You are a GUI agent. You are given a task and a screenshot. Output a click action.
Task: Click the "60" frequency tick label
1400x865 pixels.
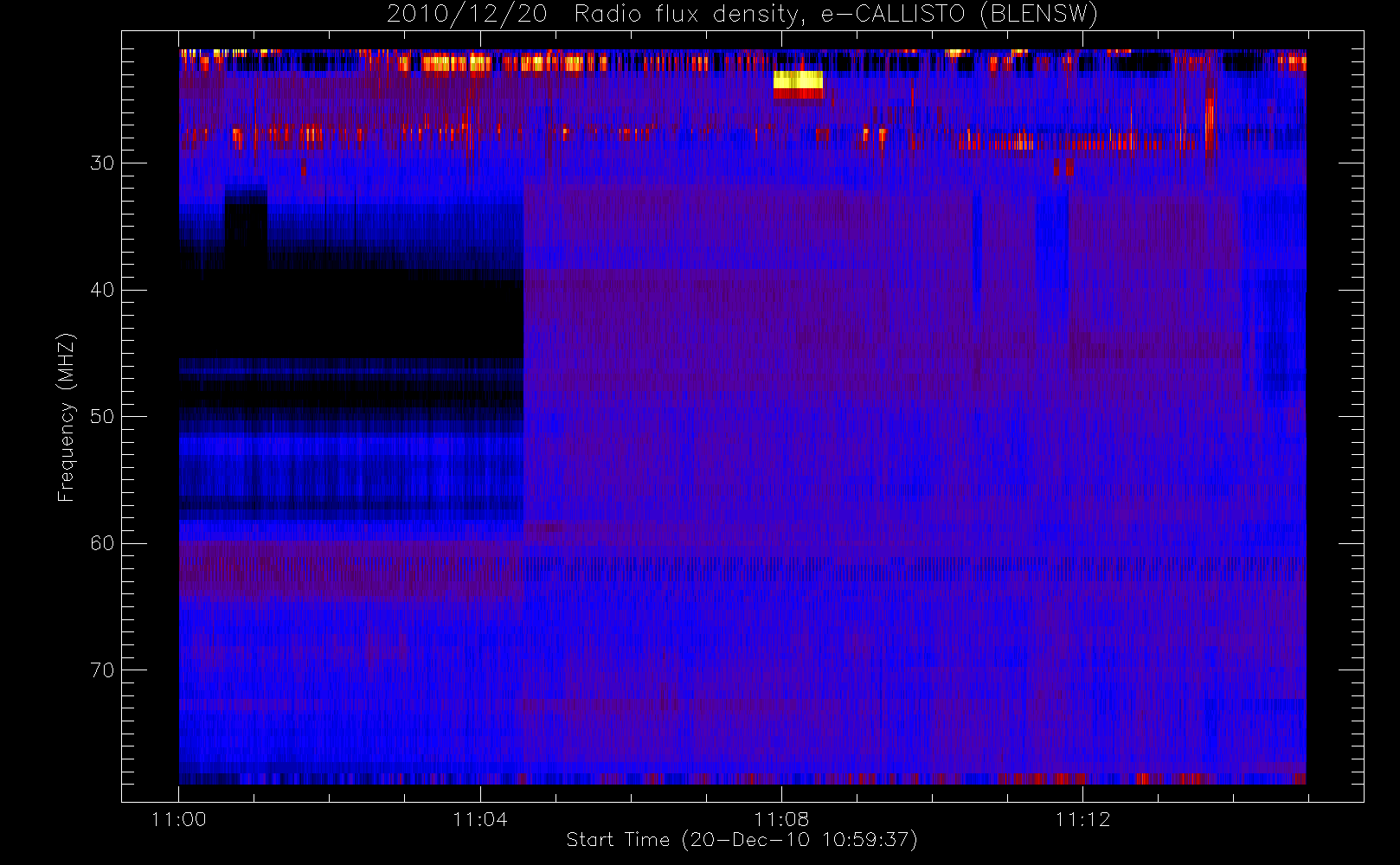102,543
